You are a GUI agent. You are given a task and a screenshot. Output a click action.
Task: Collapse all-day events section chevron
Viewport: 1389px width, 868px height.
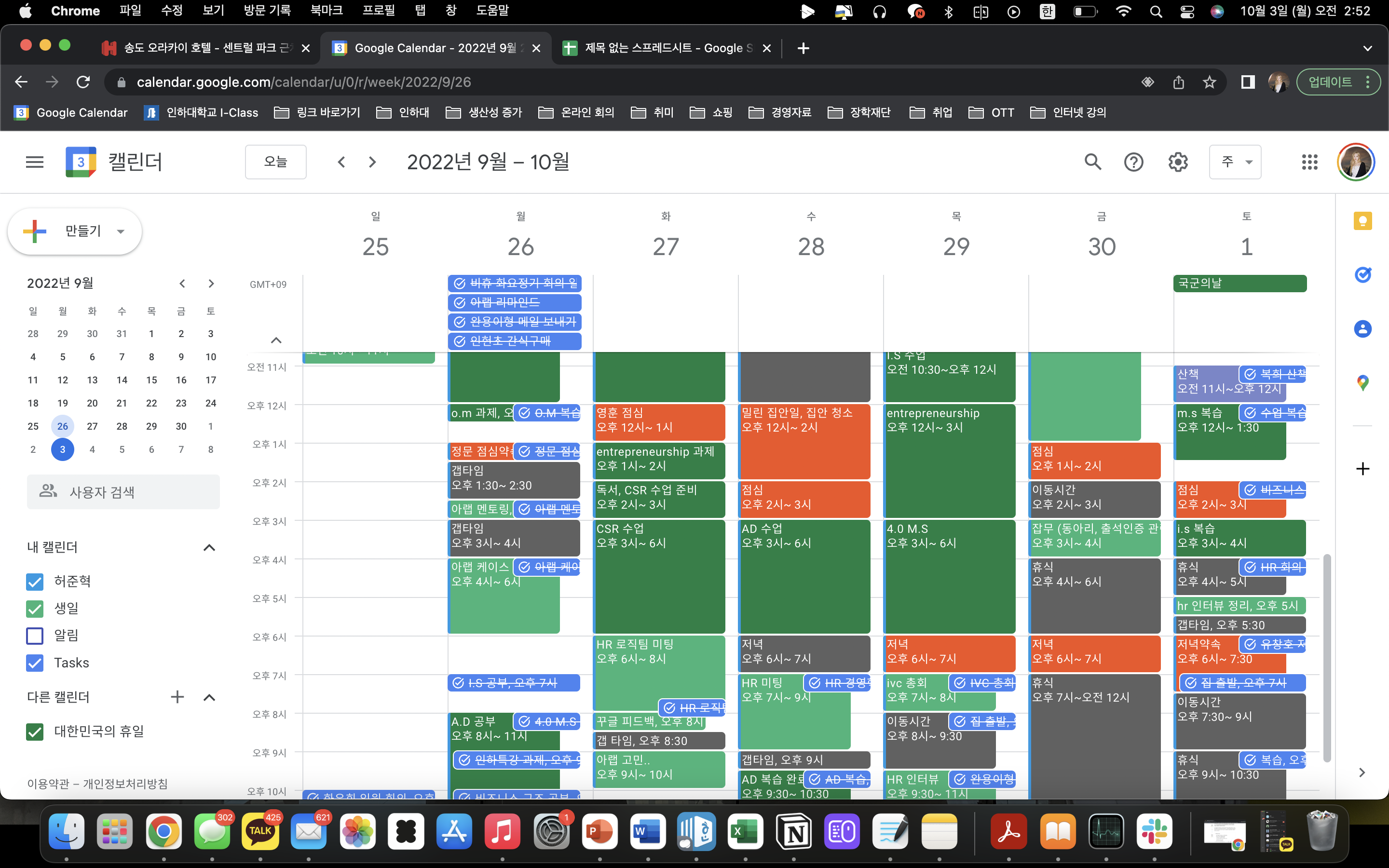pos(276,340)
